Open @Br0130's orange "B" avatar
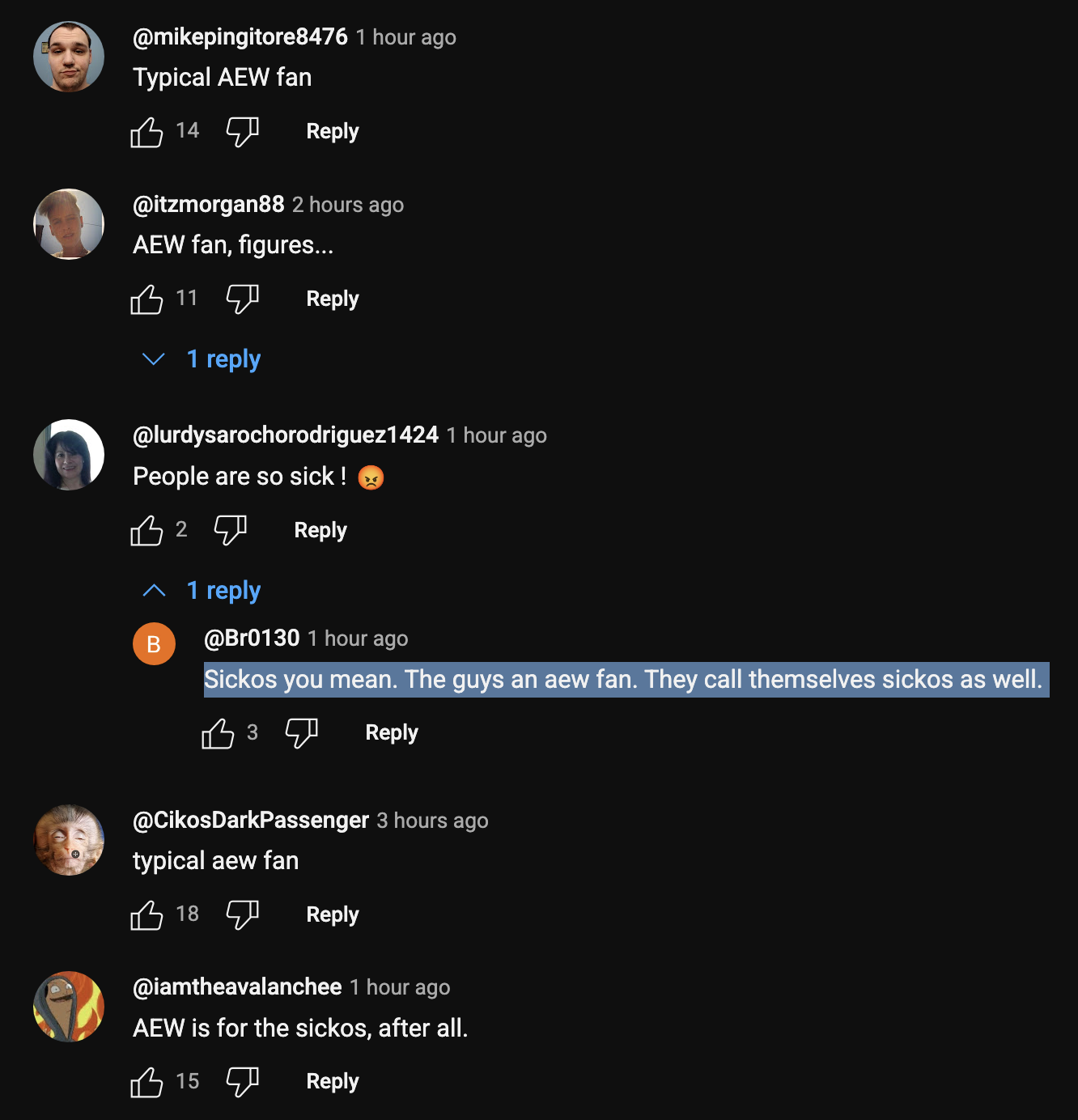Image resolution: width=1078 pixels, height=1120 pixels. click(154, 644)
